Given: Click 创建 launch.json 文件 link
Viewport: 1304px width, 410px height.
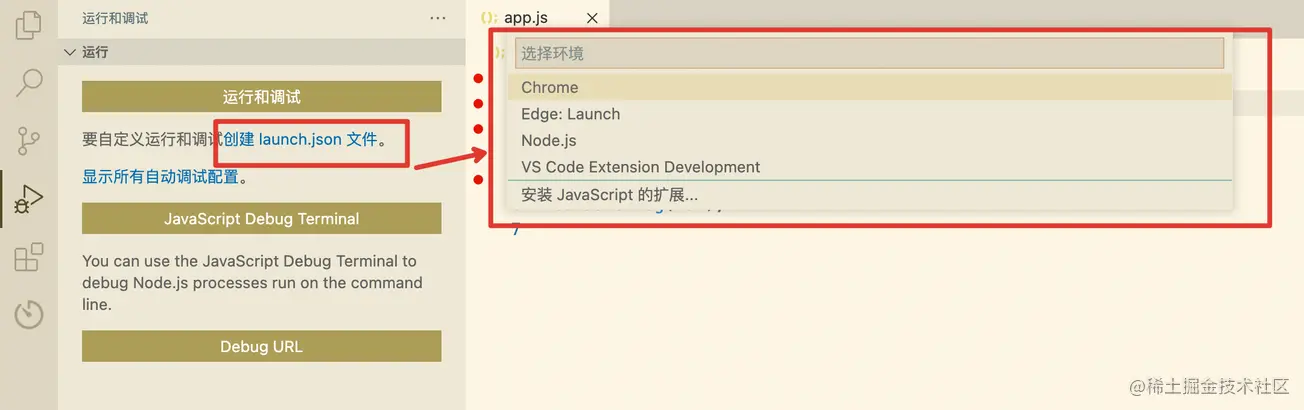Looking at the screenshot, I should 300,140.
